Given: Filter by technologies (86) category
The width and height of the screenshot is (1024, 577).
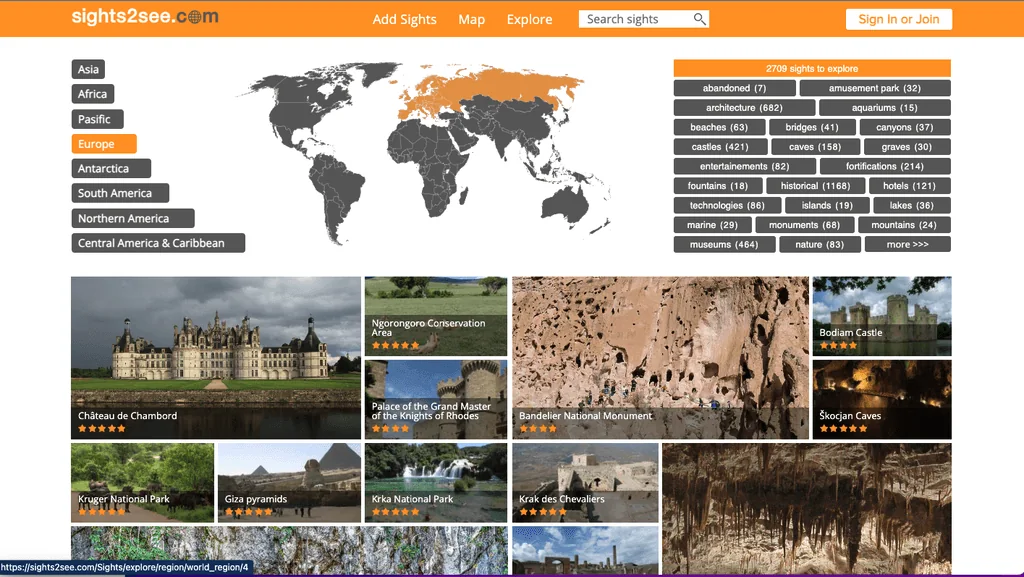Looking at the screenshot, I should [728, 206].
